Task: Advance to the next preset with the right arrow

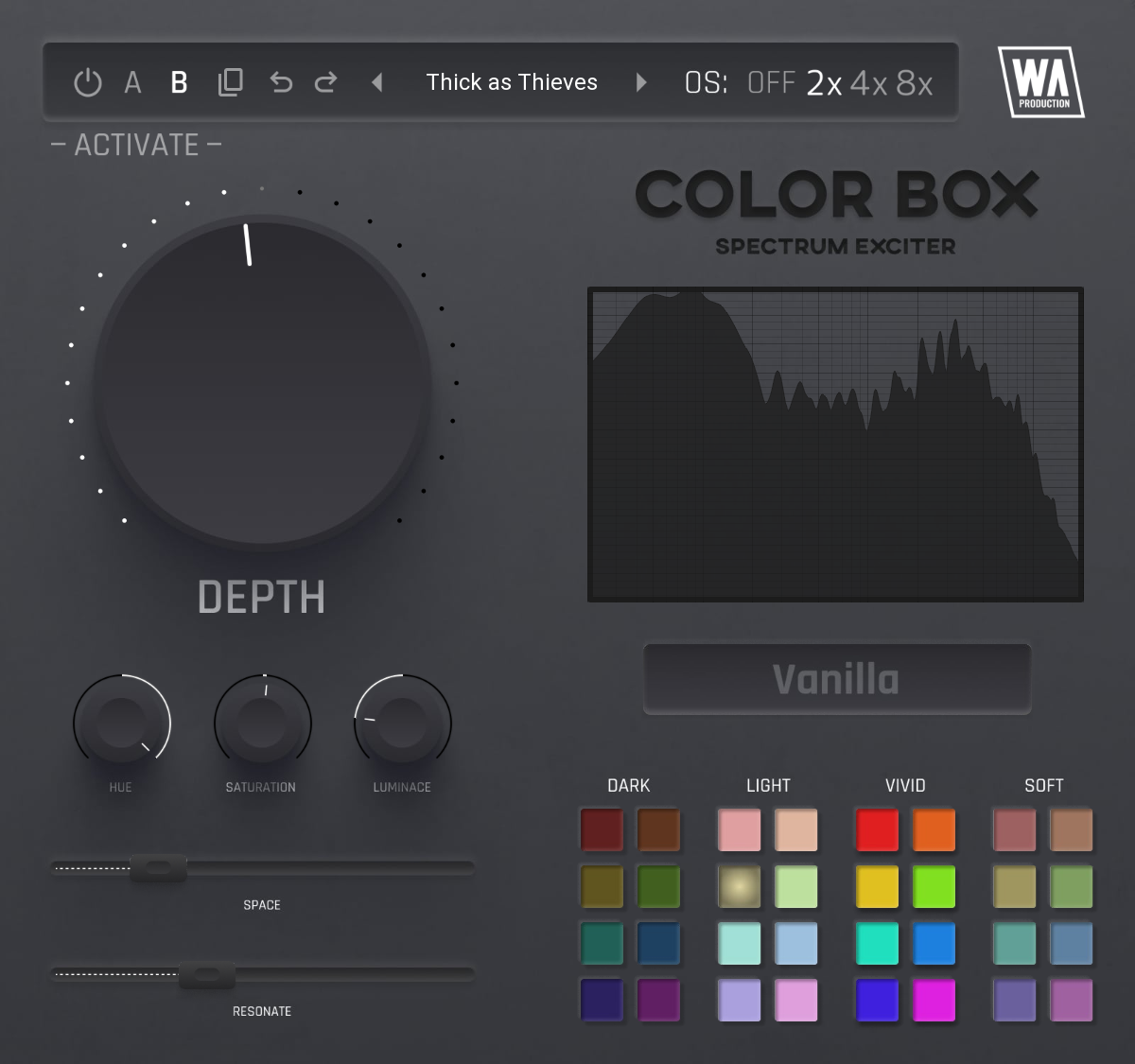Action: coord(641,82)
